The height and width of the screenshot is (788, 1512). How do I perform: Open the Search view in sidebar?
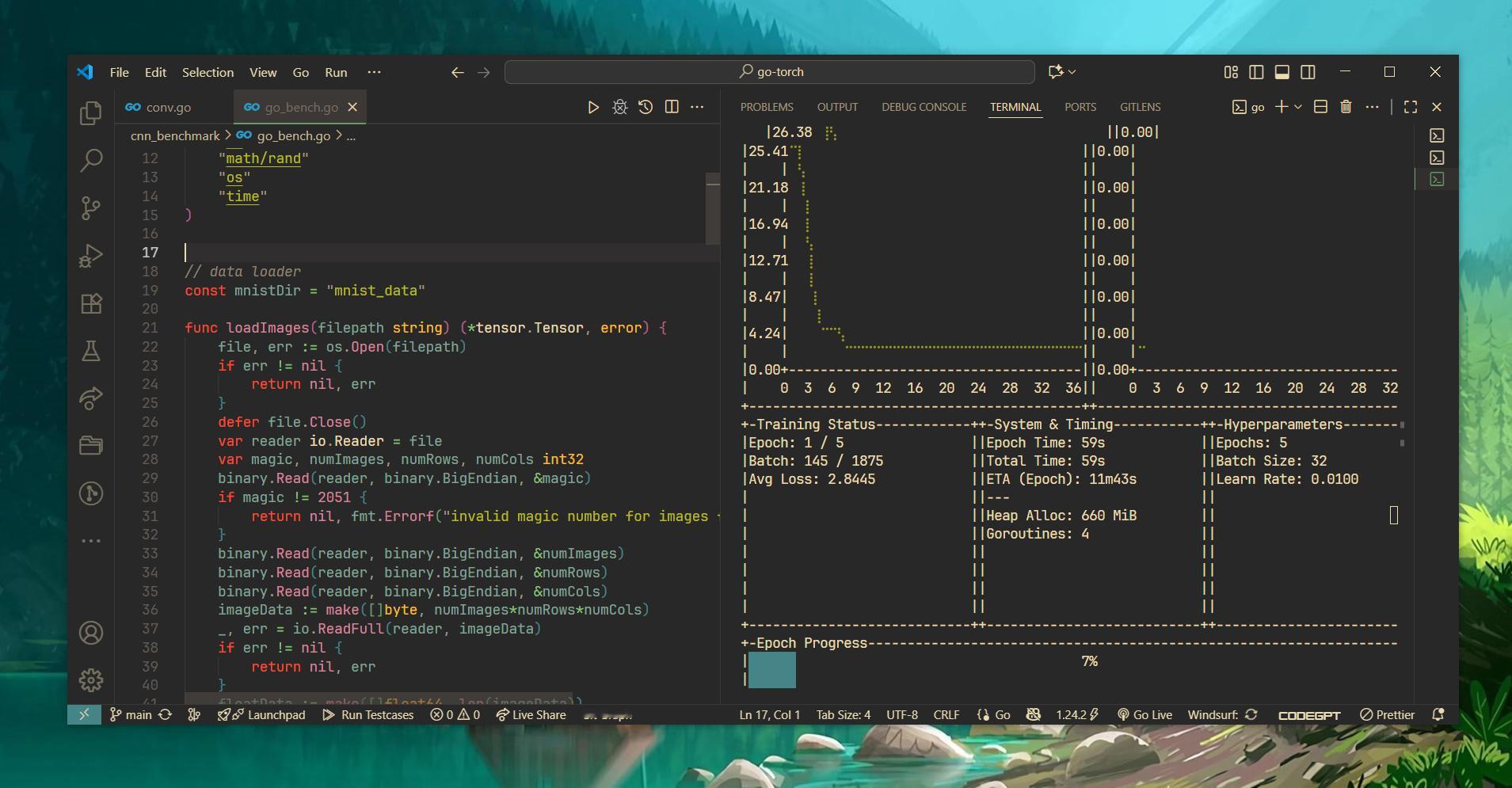pyautogui.click(x=91, y=161)
